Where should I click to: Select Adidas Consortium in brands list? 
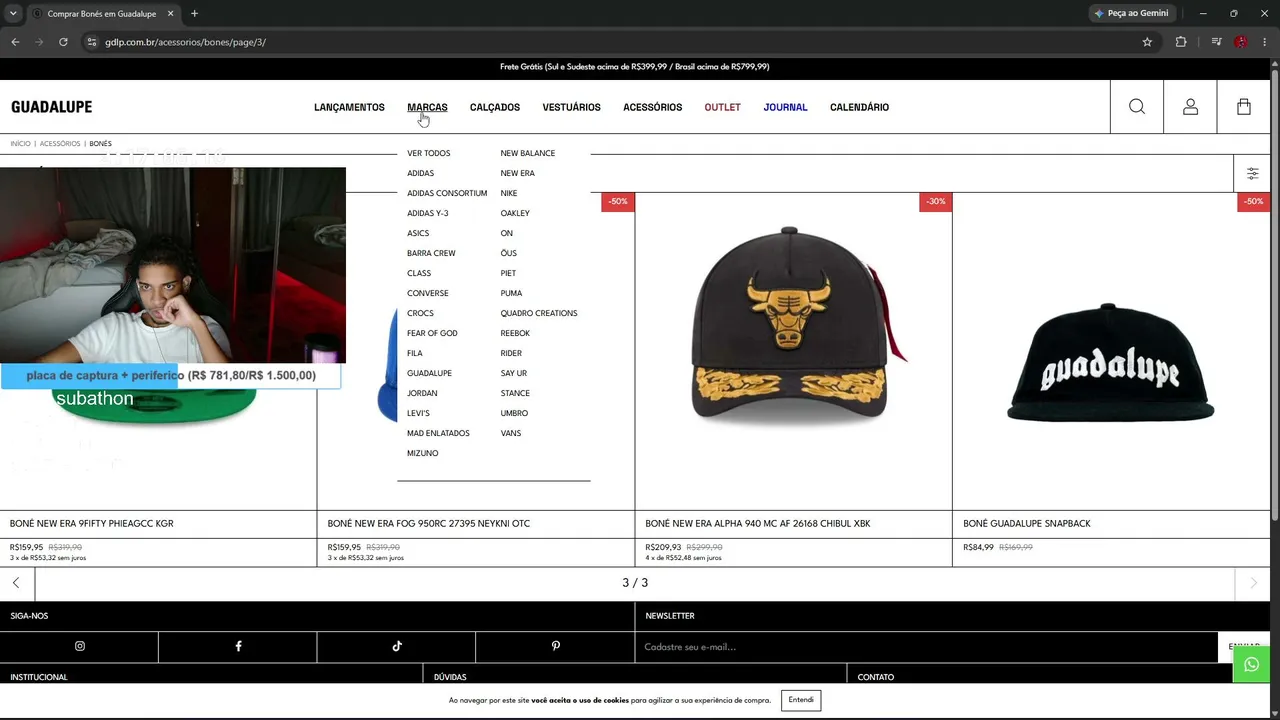coord(447,193)
